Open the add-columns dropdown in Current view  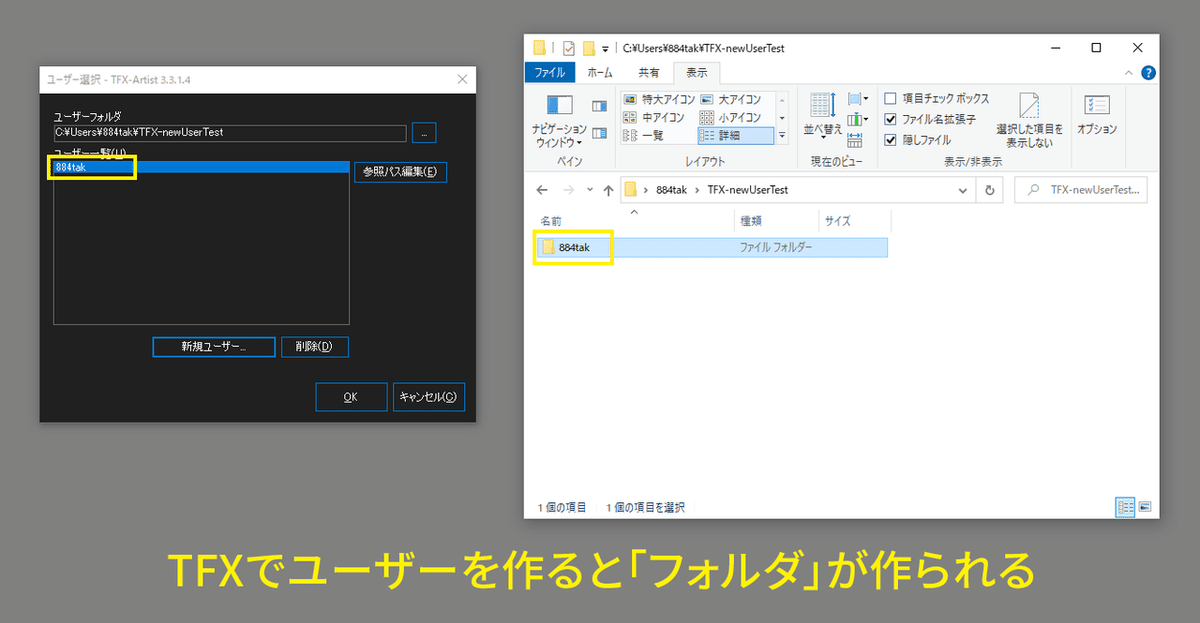857,120
